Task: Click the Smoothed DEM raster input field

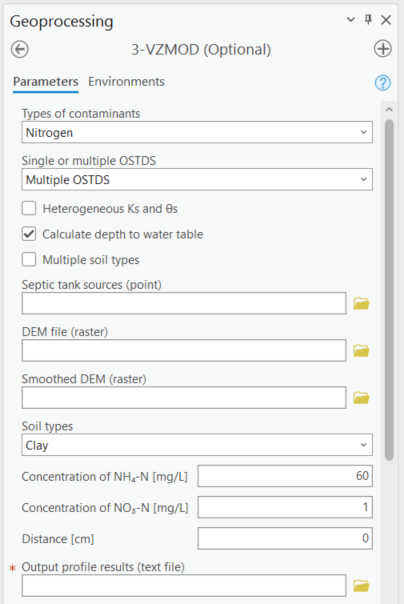Action: (x=184, y=398)
